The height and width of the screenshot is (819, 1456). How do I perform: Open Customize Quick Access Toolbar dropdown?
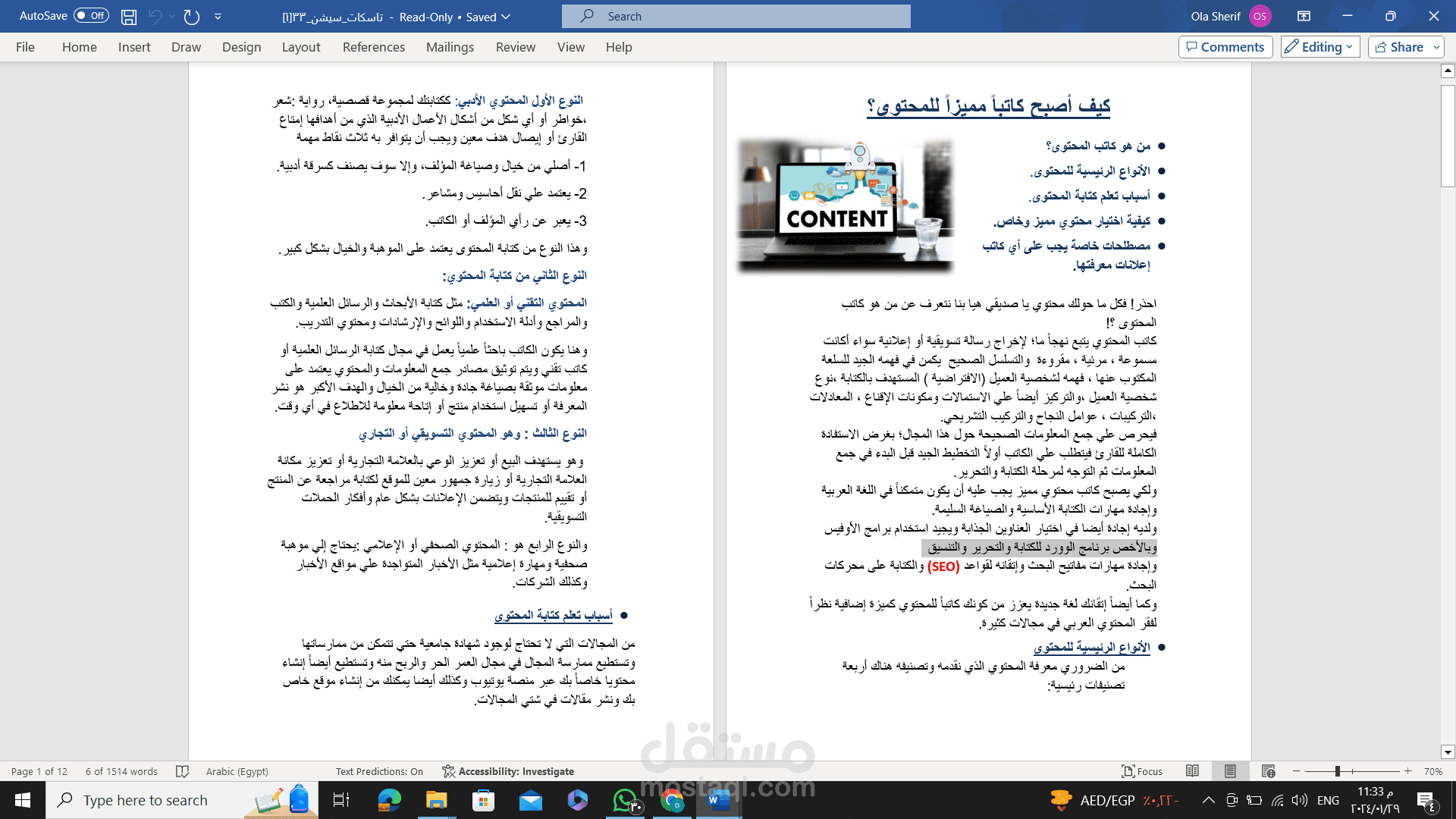click(218, 16)
